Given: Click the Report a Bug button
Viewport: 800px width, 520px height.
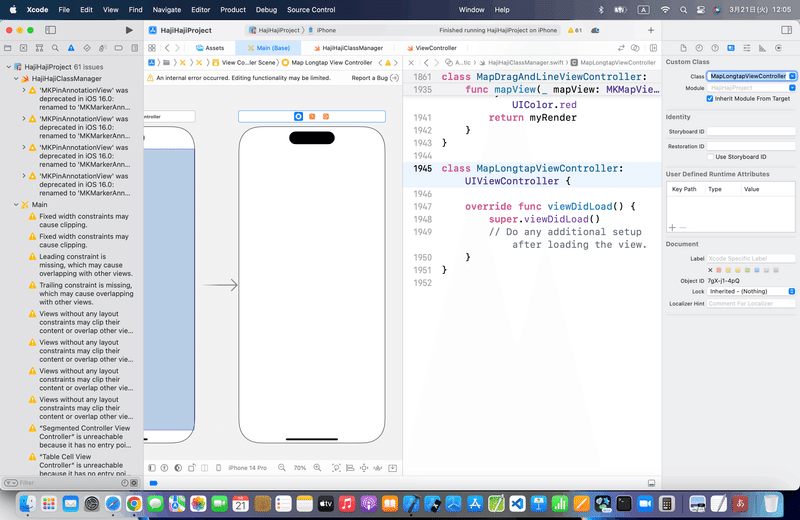Looking at the screenshot, I should tap(374, 78).
